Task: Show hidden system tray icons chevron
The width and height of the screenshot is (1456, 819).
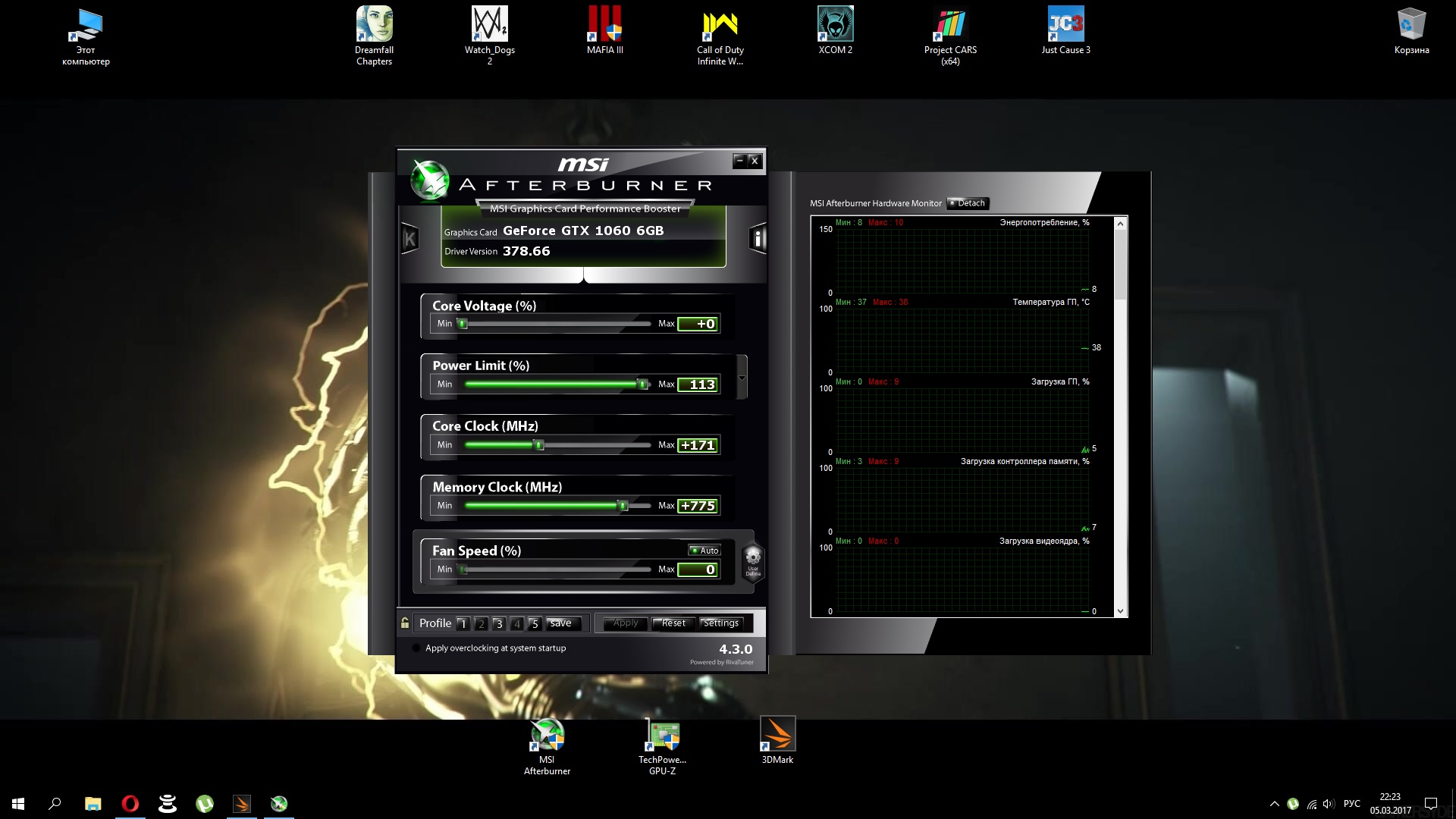Action: click(1274, 804)
